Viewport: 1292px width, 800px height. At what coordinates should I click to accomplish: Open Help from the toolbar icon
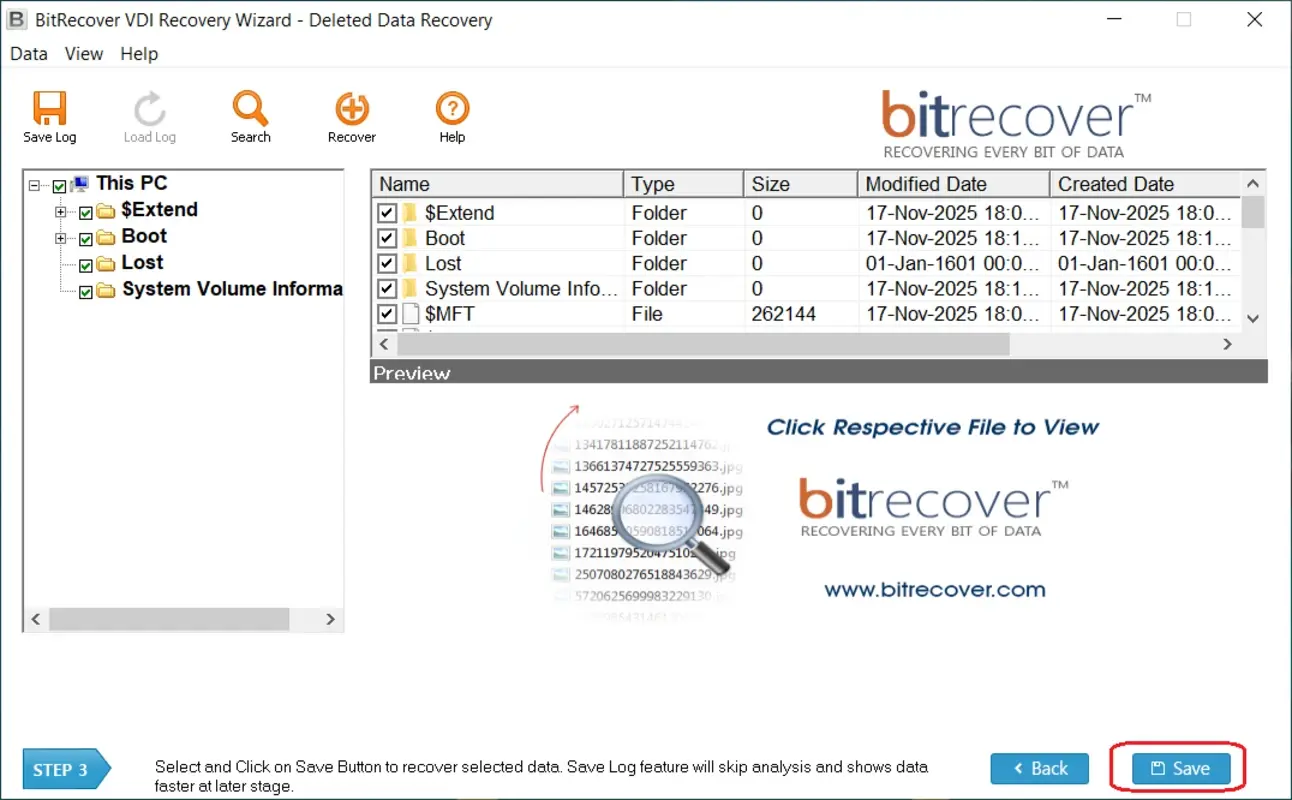[x=451, y=107]
